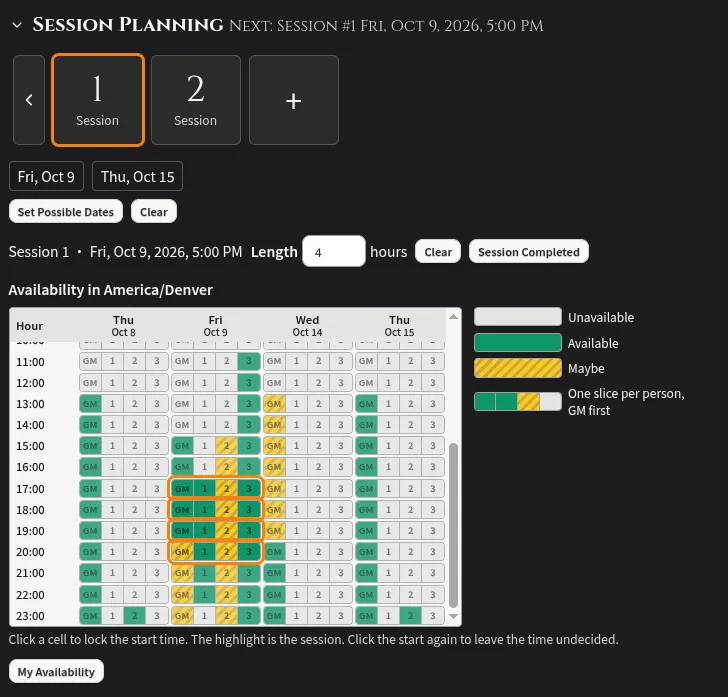Open Set Possible Dates
The width and height of the screenshot is (728, 697).
pyautogui.click(x=66, y=212)
